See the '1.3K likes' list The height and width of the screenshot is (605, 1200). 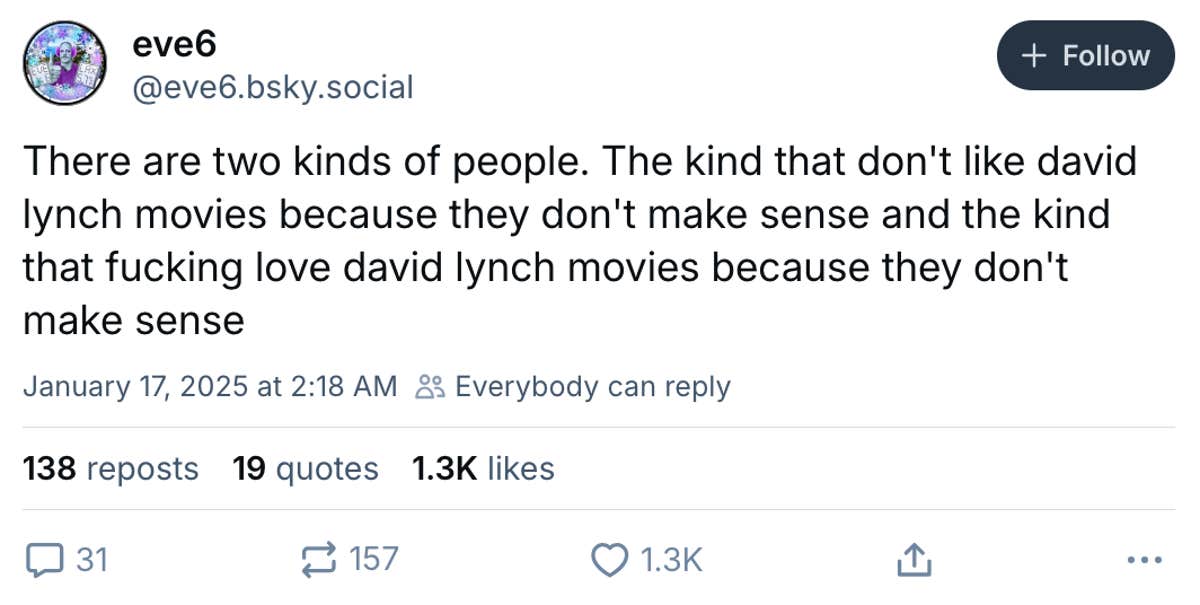click(x=483, y=467)
